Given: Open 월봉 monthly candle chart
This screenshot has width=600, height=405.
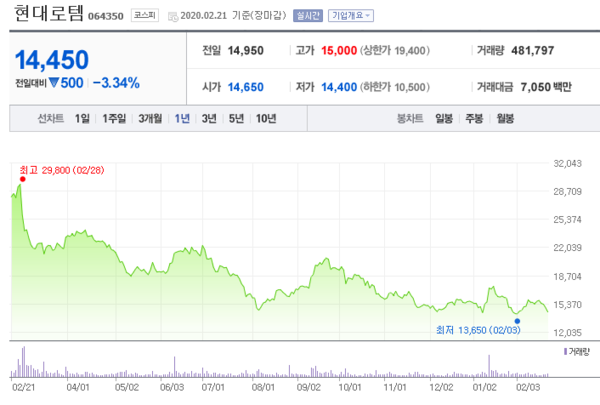Looking at the screenshot, I should pyautogui.click(x=504, y=118).
